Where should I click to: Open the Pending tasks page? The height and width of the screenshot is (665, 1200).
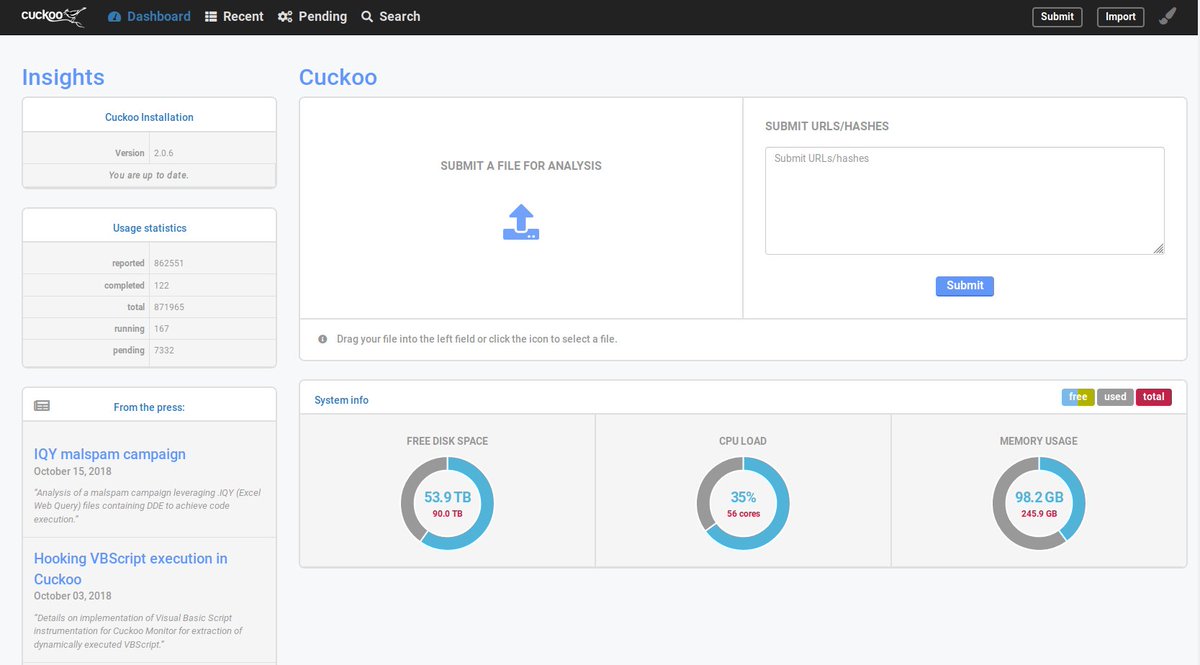point(312,16)
